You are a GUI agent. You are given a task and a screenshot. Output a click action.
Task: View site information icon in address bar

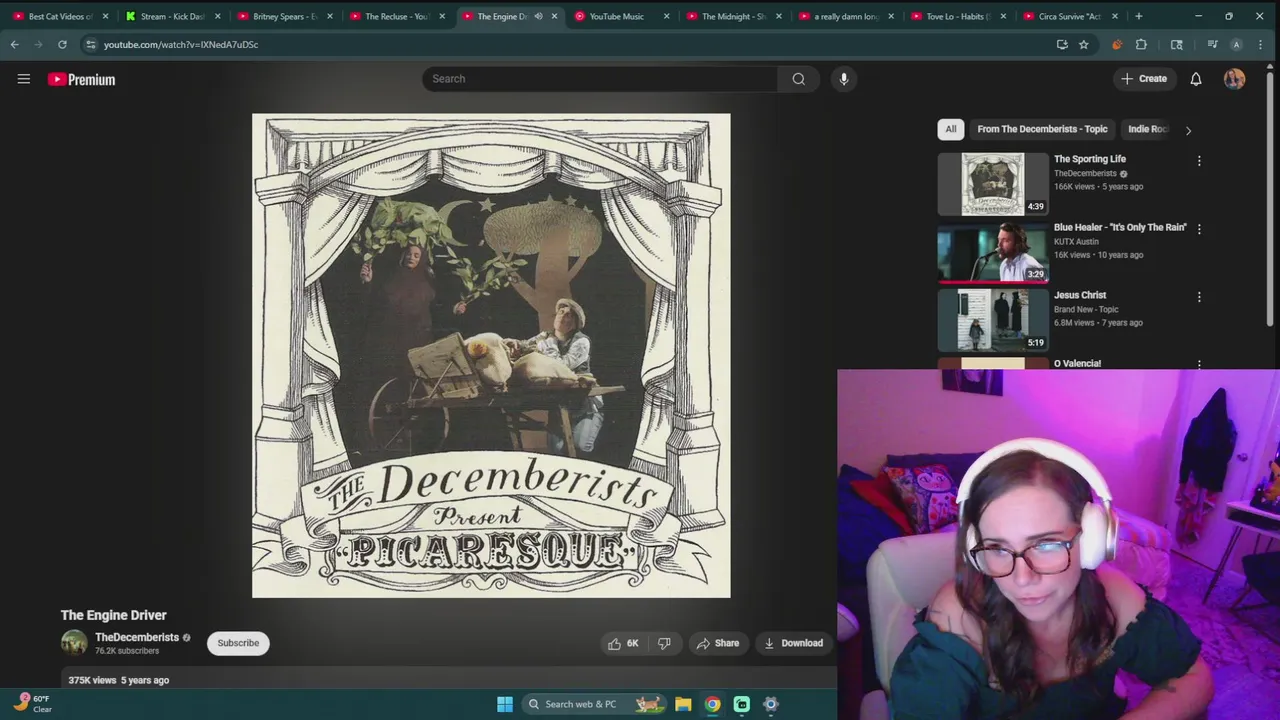coord(91,44)
